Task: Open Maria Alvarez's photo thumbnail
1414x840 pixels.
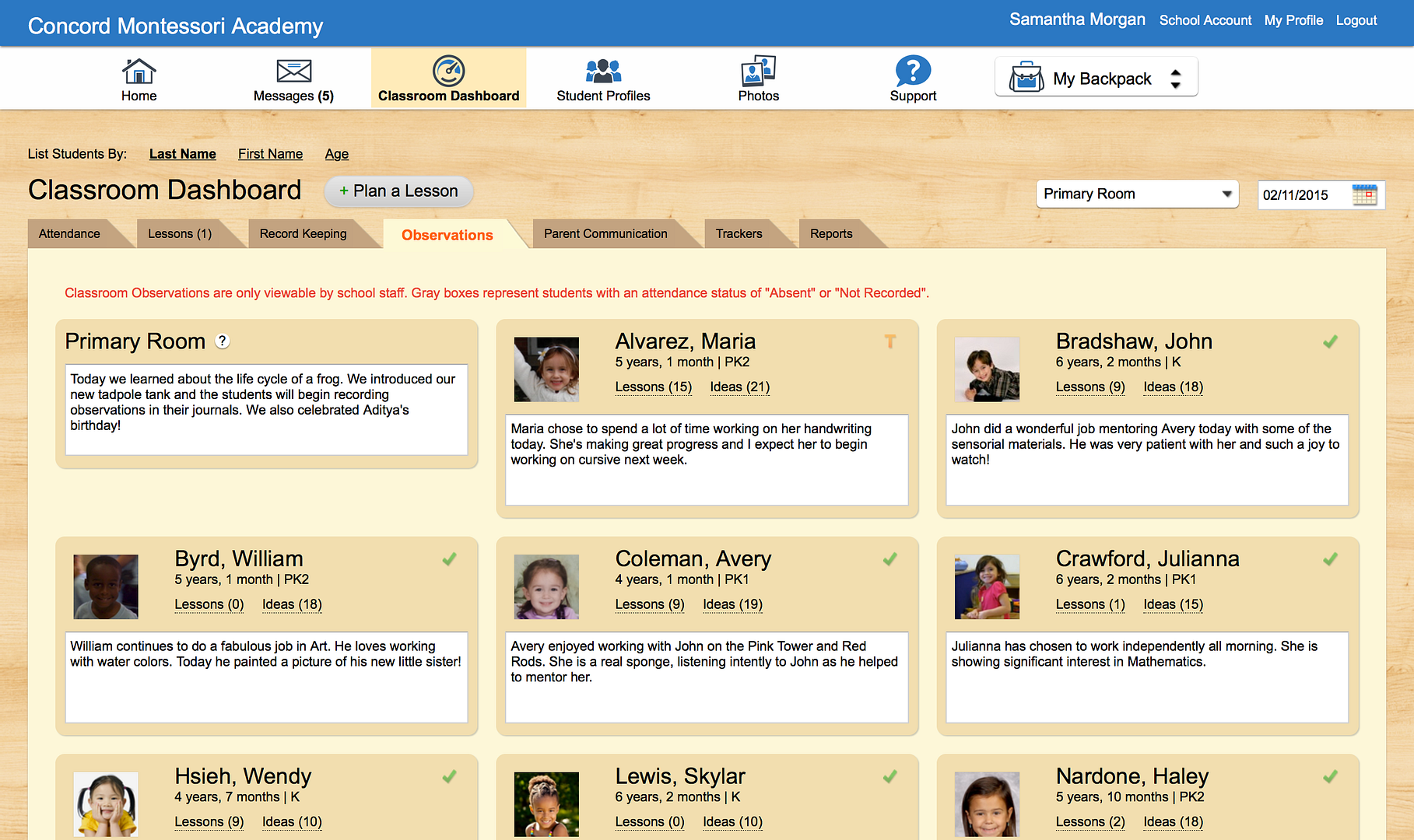Action: 546,369
